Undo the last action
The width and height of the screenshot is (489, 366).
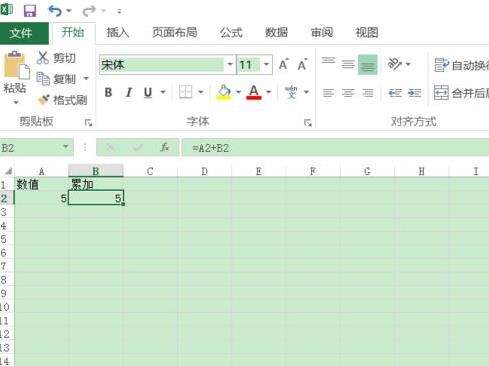click(55, 11)
